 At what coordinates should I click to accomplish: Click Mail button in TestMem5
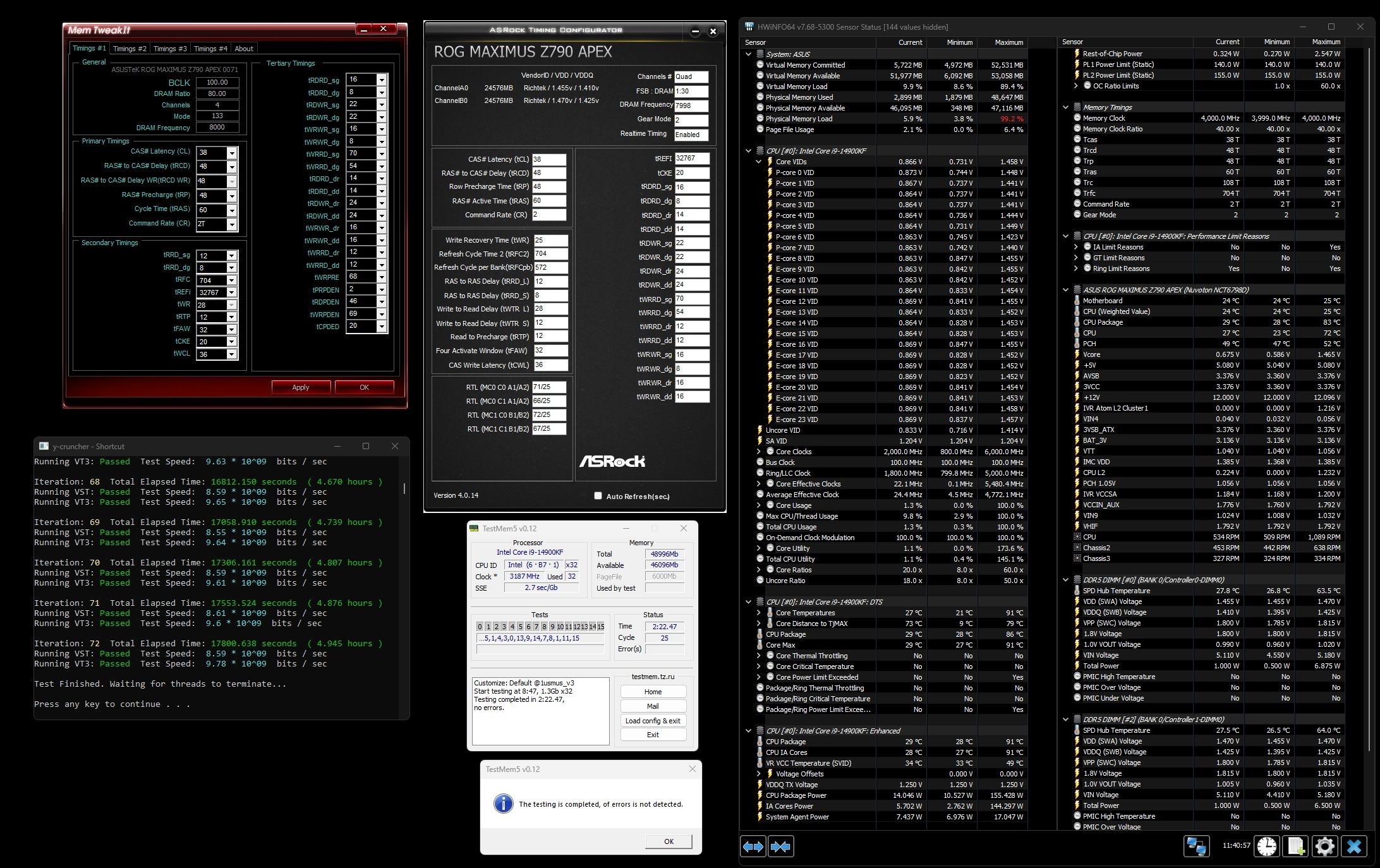pyautogui.click(x=653, y=706)
